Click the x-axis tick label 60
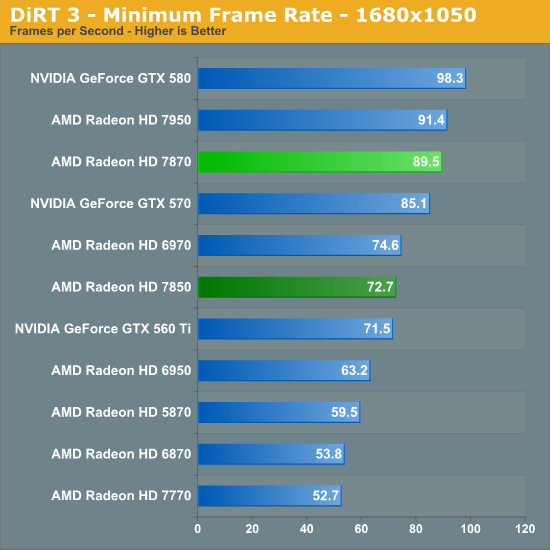 pos(361,529)
